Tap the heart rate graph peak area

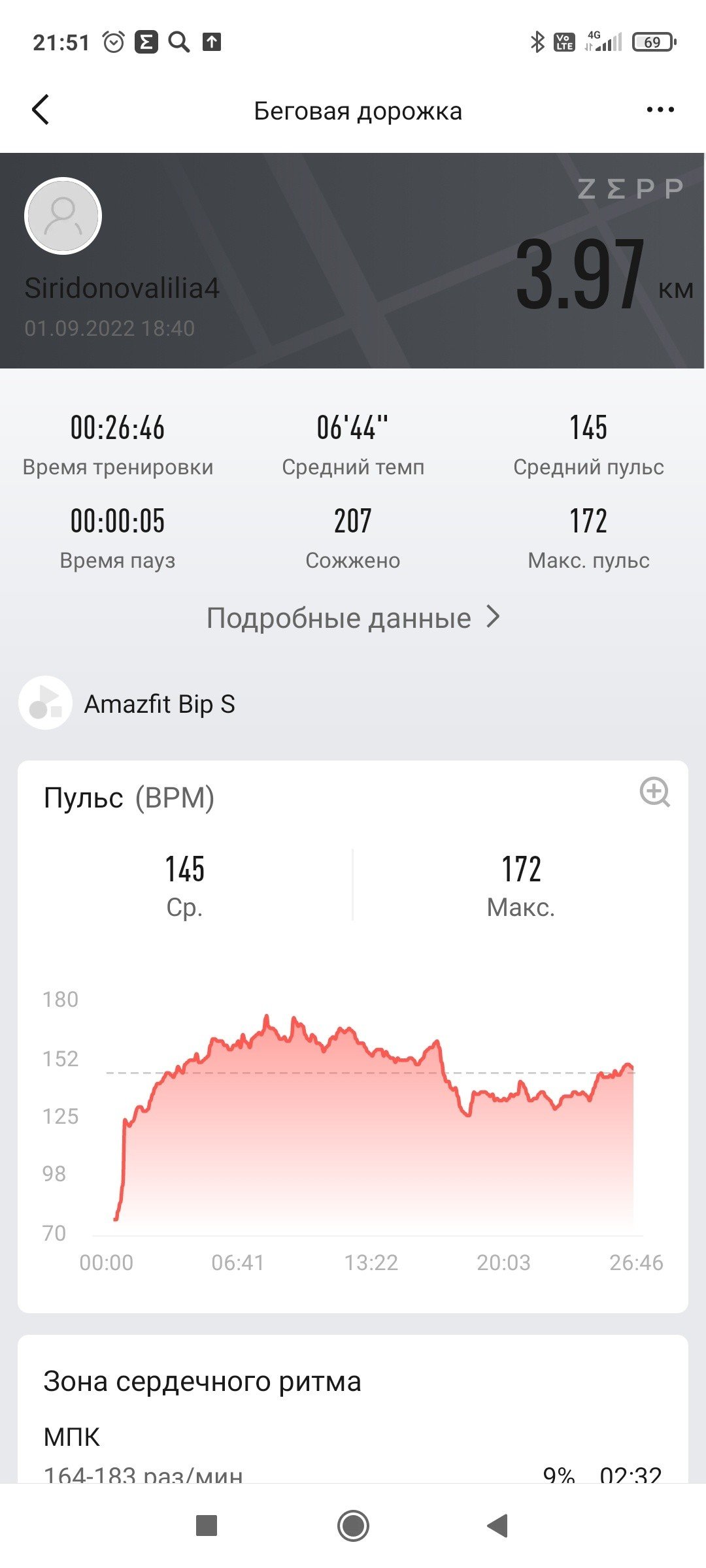click(267, 1026)
